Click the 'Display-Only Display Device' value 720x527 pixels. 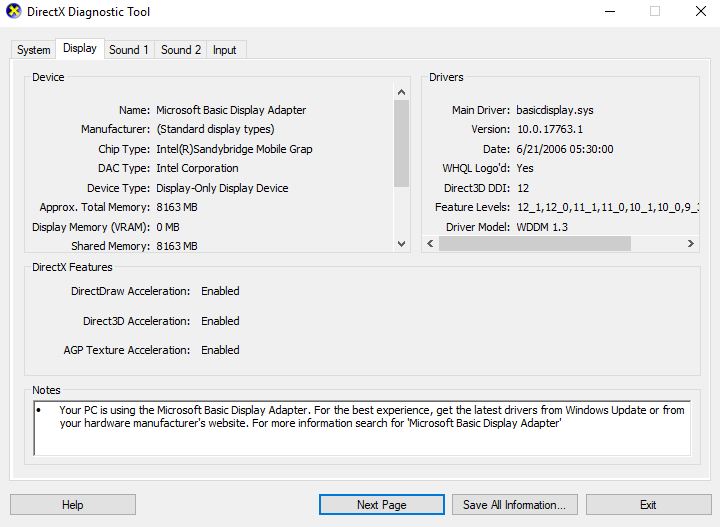(x=222, y=188)
